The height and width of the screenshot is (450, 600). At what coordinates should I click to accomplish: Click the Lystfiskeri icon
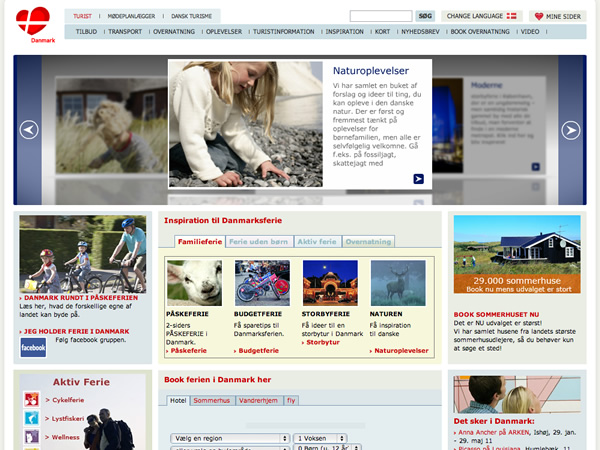[32, 418]
